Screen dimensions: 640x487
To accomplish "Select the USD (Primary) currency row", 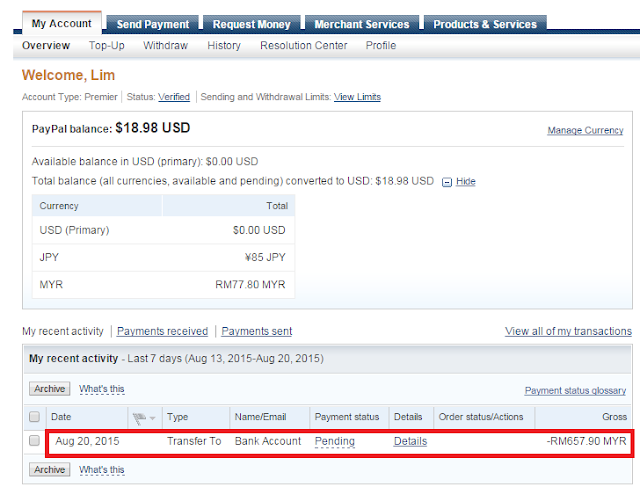I will [x=163, y=230].
